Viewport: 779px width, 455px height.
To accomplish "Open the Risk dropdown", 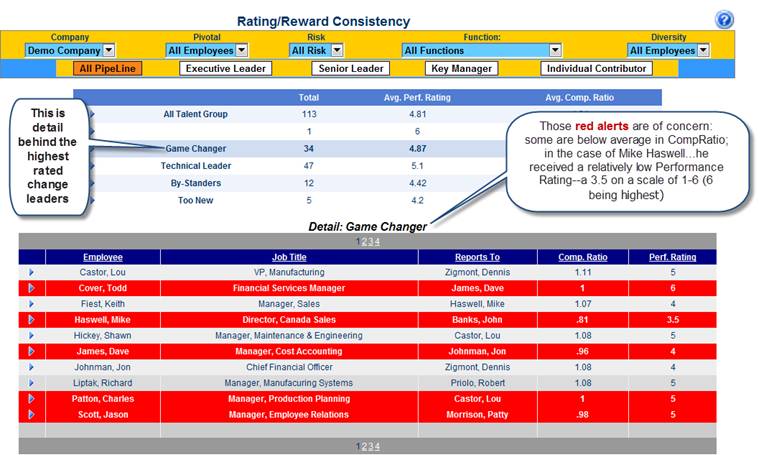I will click(x=316, y=50).
